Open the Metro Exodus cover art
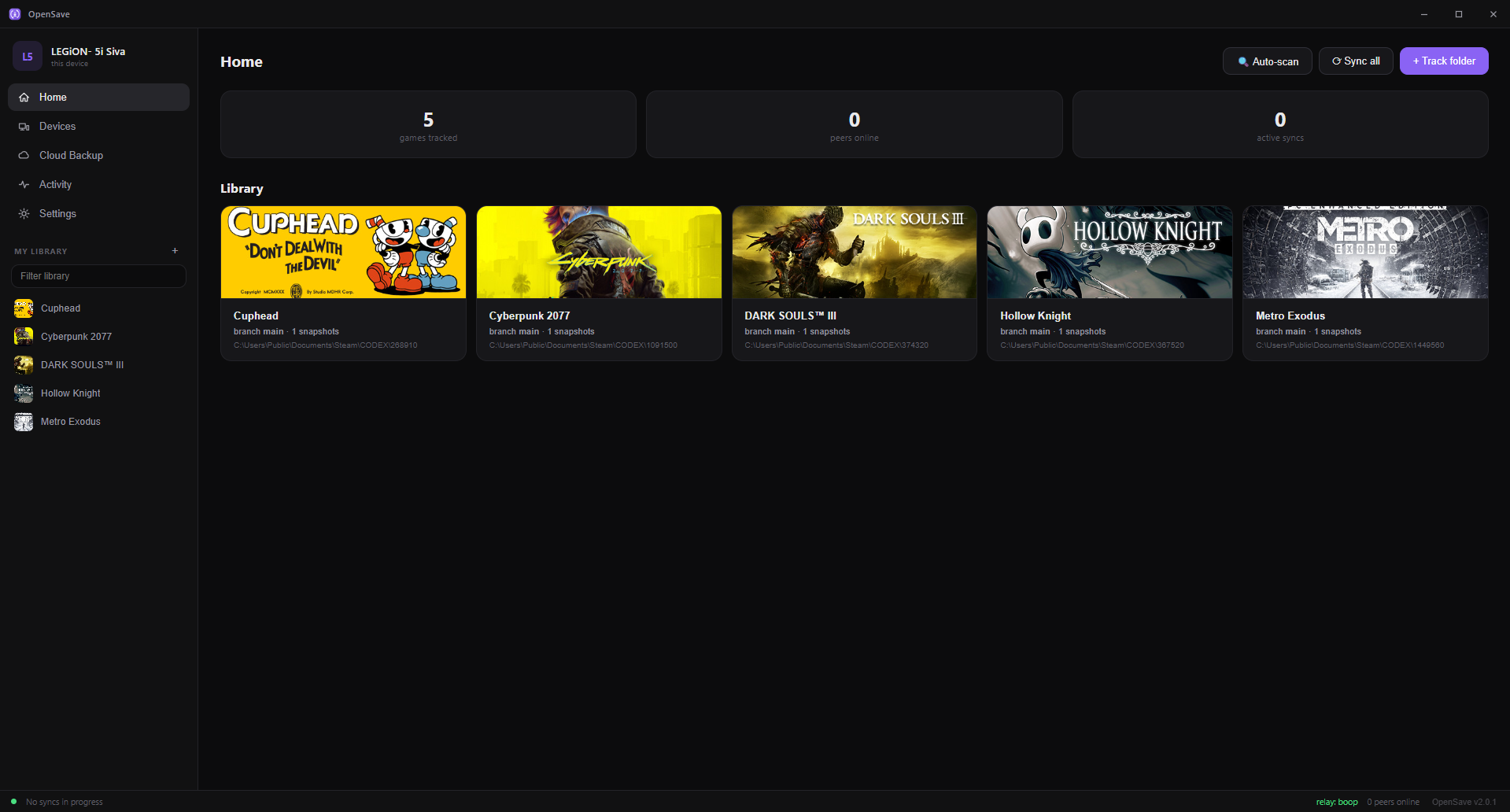The height and width of the screenshot is (812, 1510). (x=1365, y=252)
